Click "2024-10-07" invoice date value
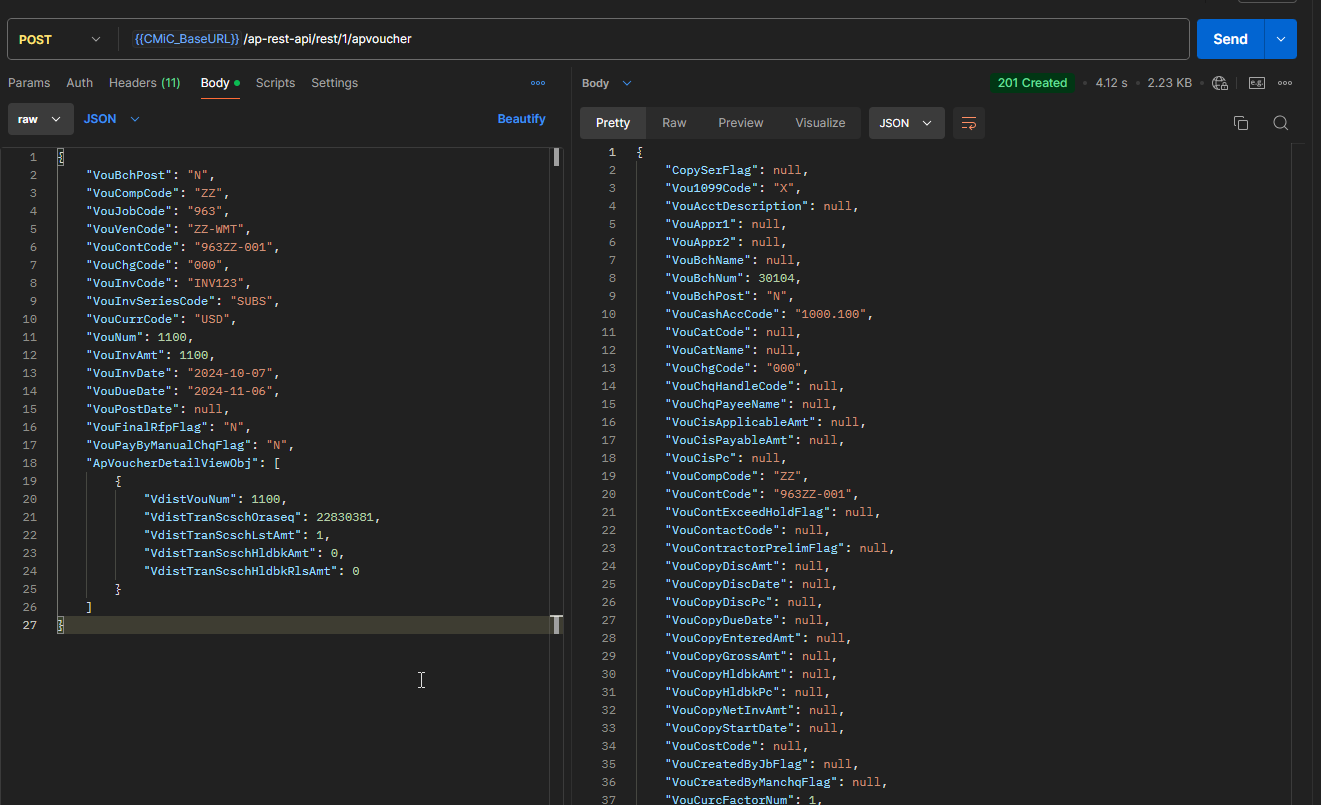 [232, 373]
